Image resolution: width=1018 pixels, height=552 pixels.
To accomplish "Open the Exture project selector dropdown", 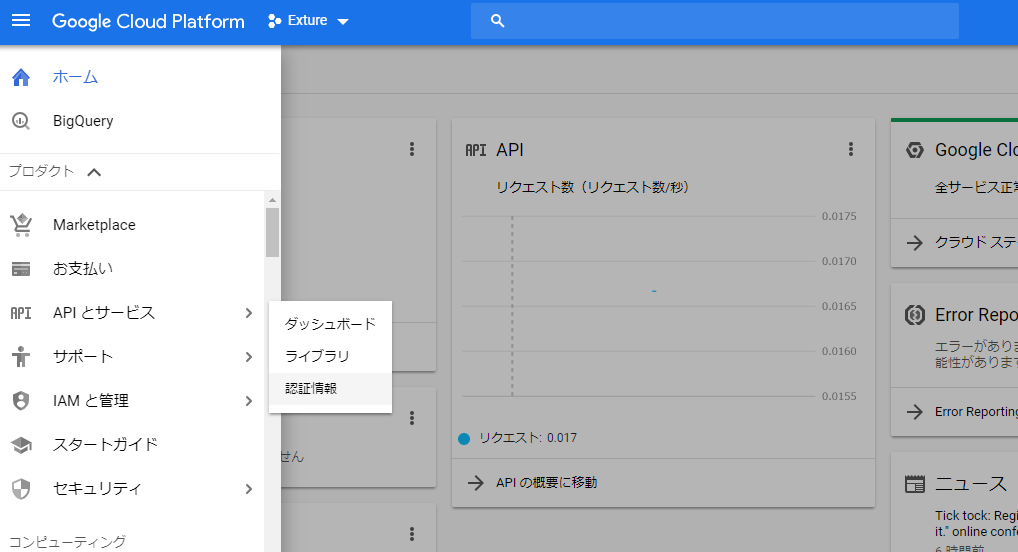I will (308, 21).
